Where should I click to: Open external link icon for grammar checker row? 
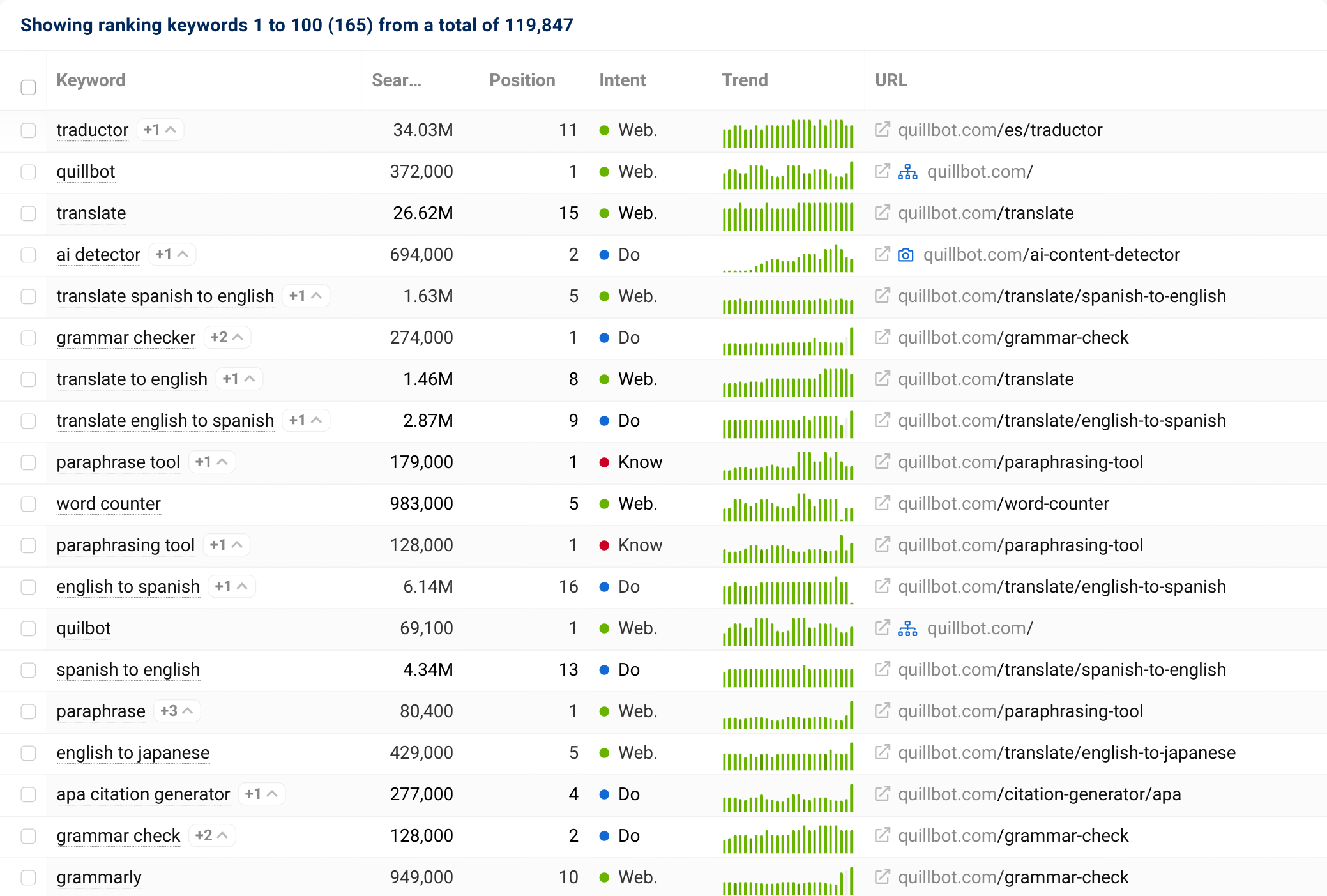pyautogui.click(x=882, y=337)
